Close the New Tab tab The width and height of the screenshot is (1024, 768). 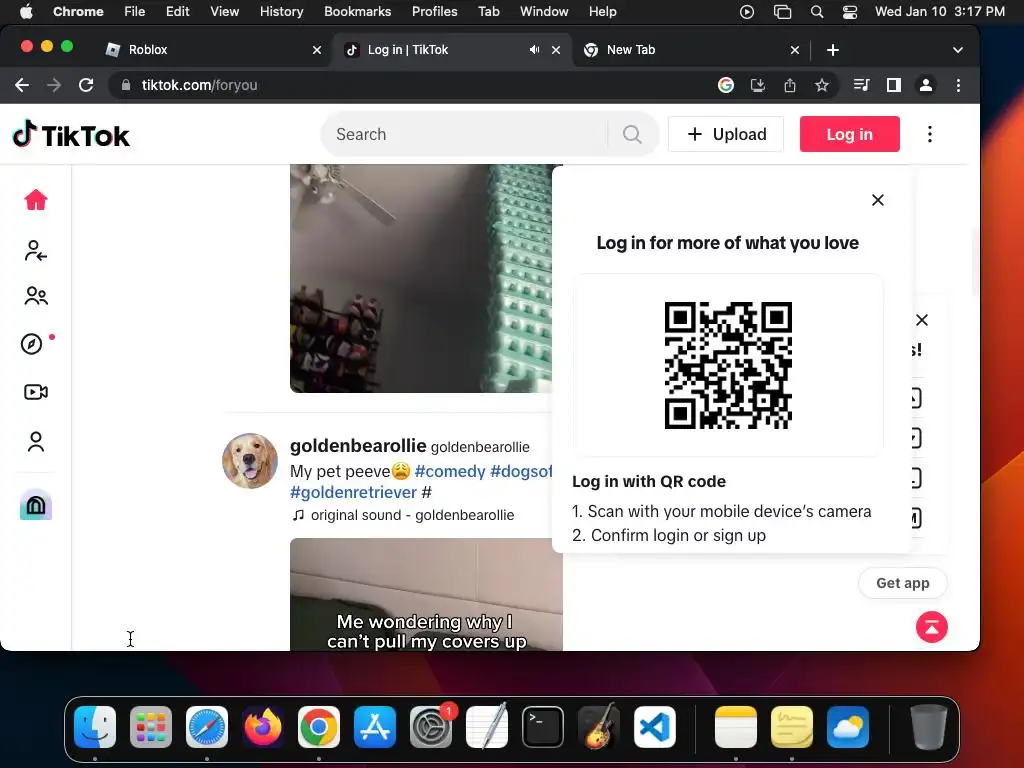click(795, 50)
